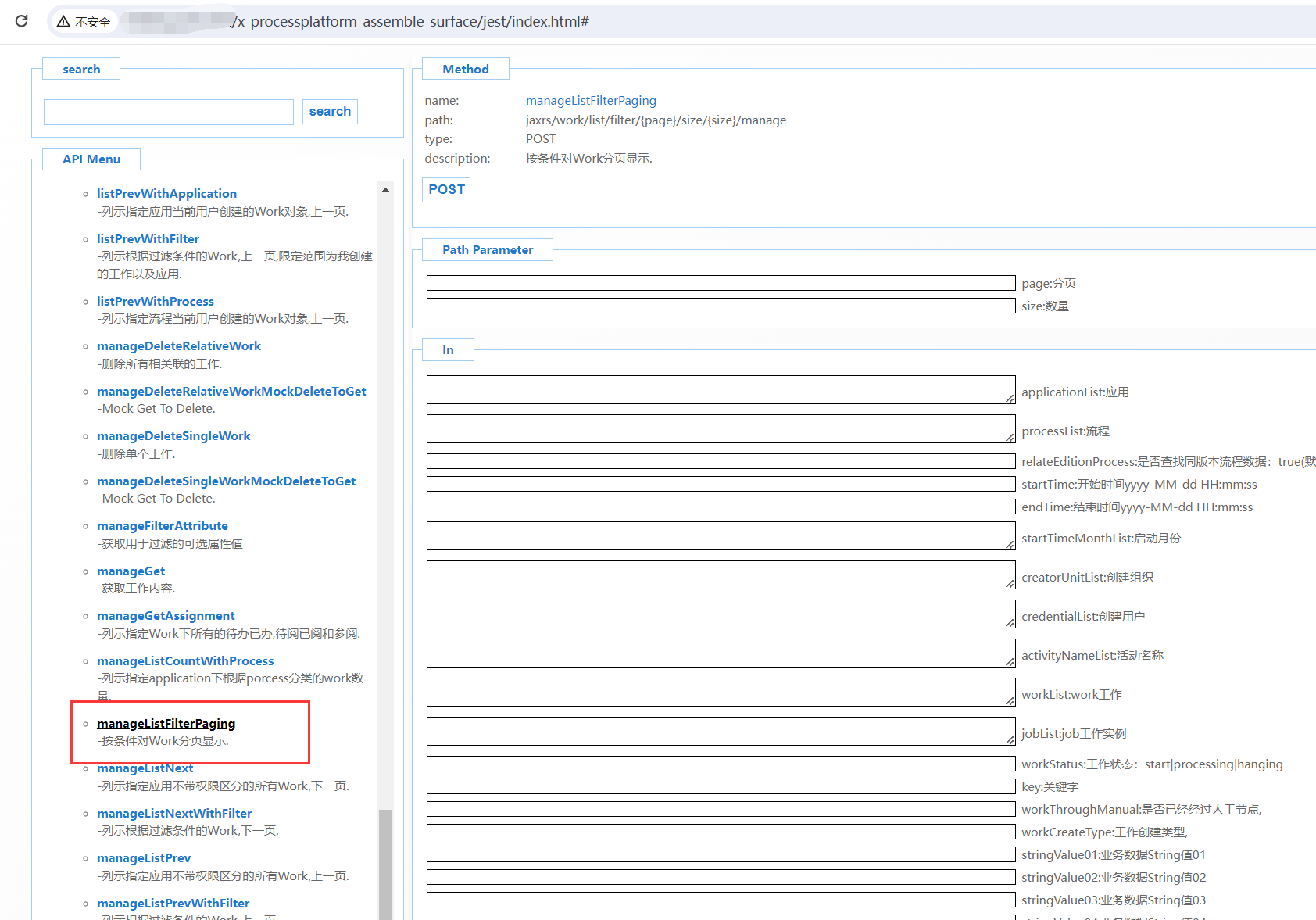Click the page path parameter field

tap(721, 283)
